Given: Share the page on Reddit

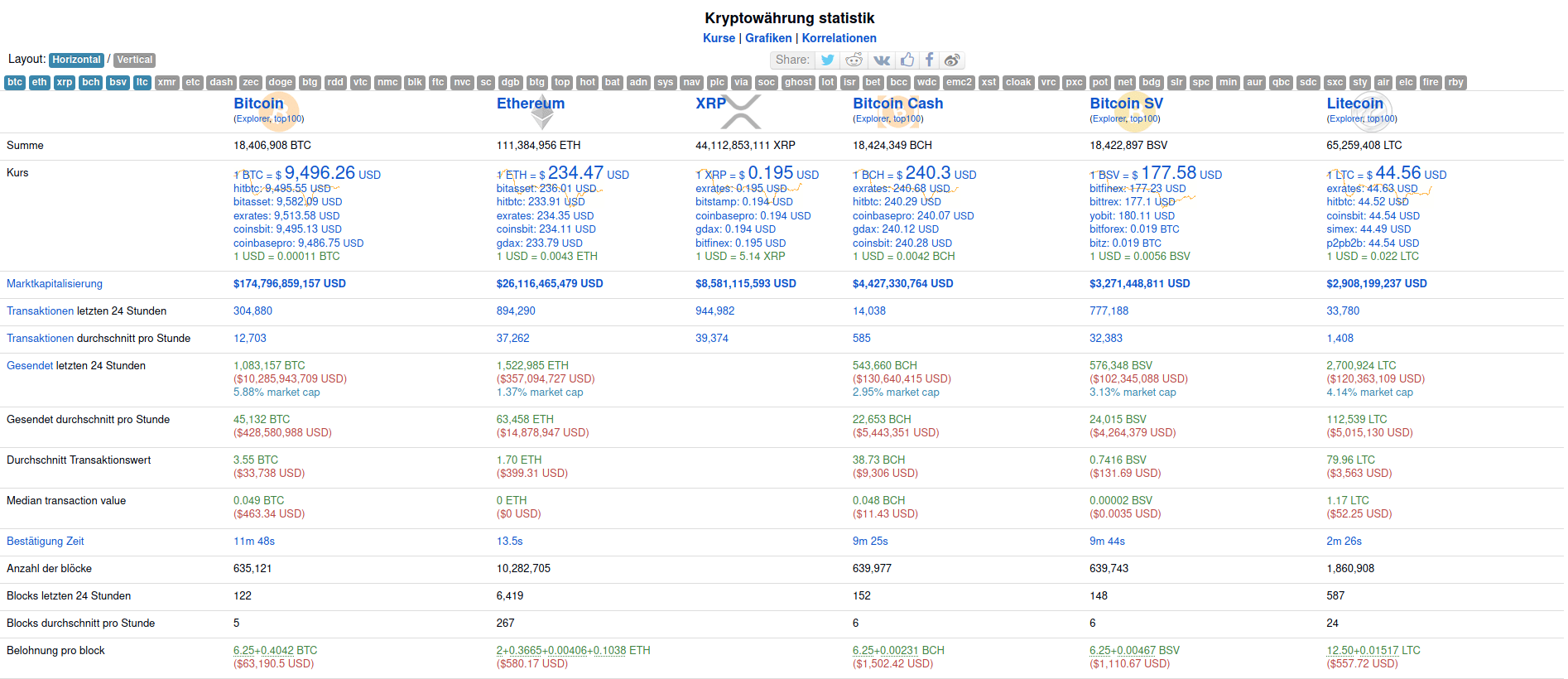Looking at the screenshot, I should click(x=854, y=60).
